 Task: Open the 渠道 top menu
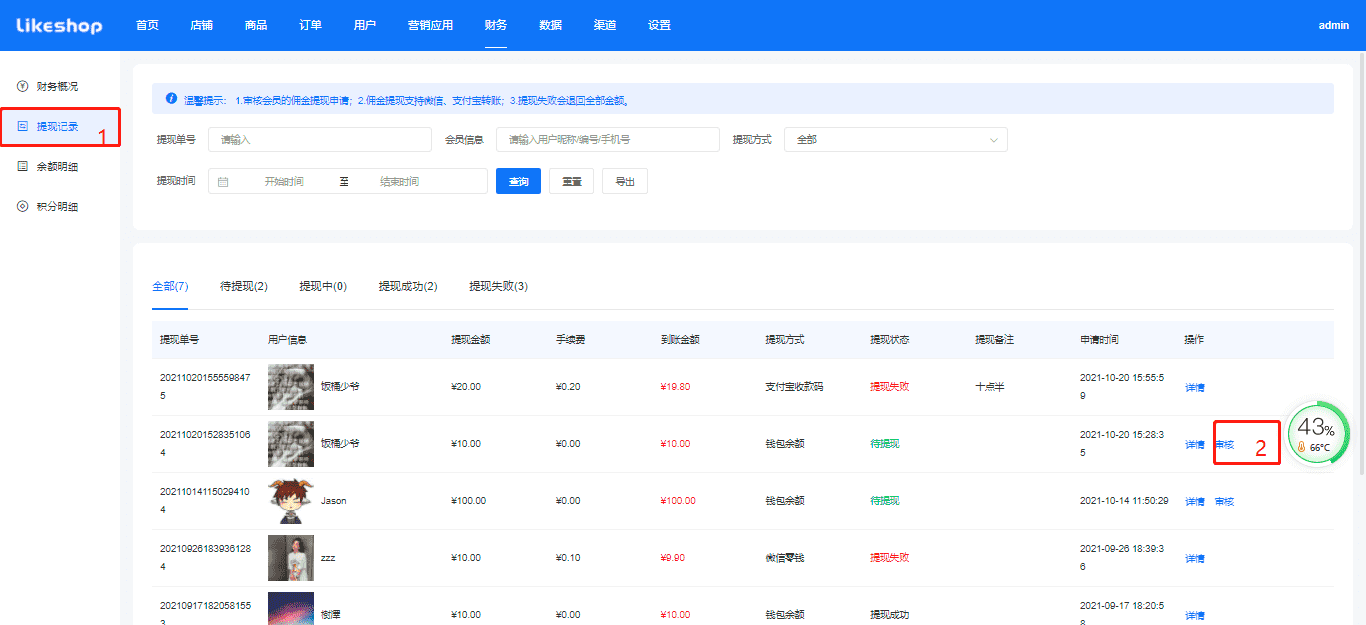pos(604,25)
